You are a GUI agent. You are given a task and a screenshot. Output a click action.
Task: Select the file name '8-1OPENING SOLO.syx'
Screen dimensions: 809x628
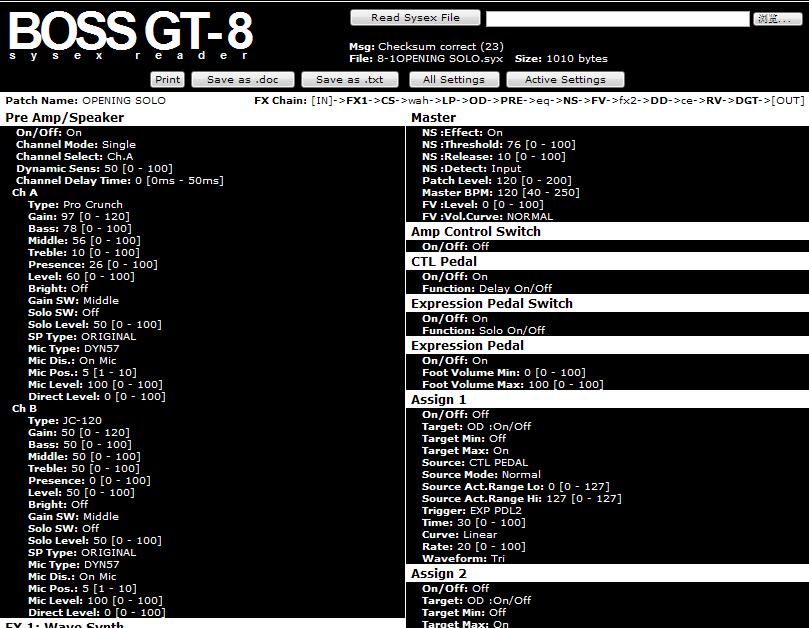point(440,58)
